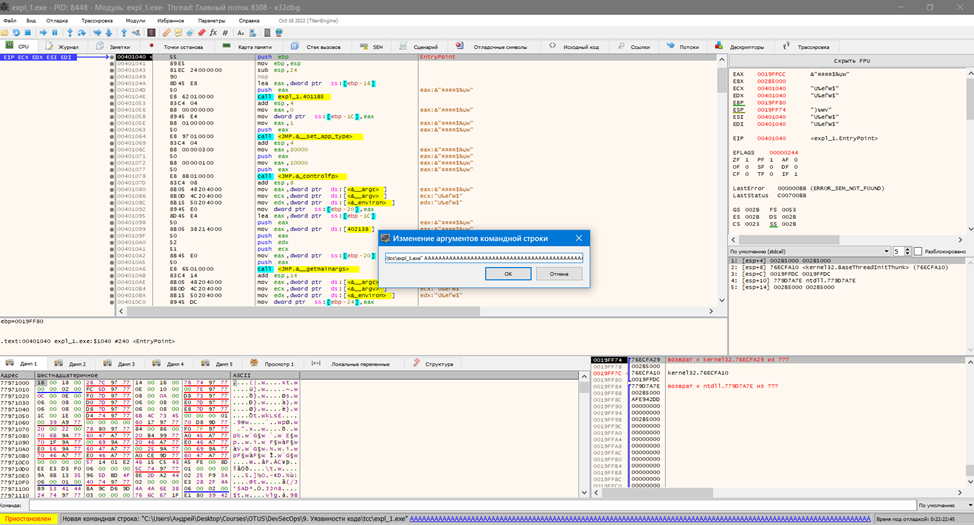Viewport: 974px width, 525px height.
Task: Click the Restart debugging toolbar icon
Action: [16, 32]
